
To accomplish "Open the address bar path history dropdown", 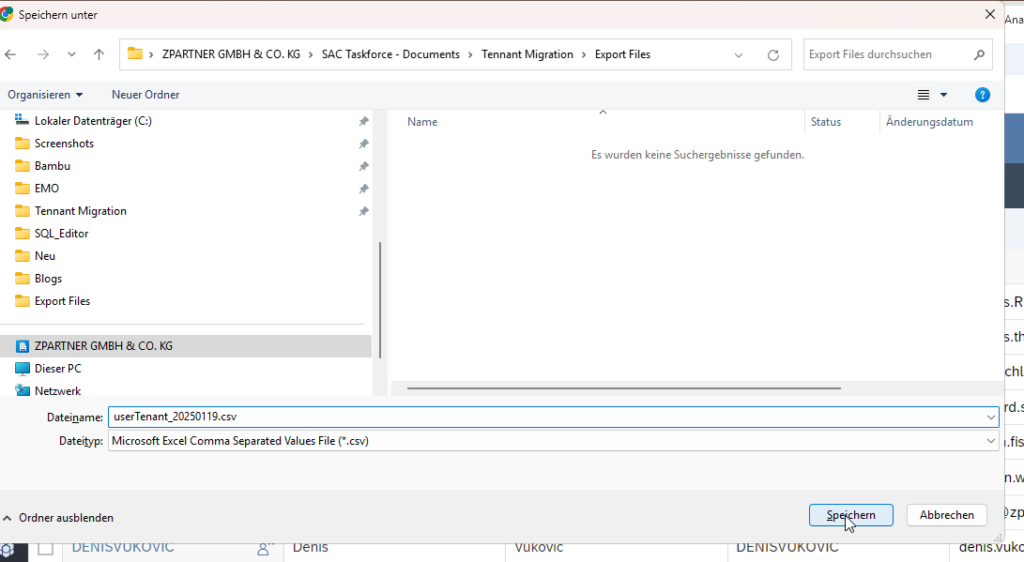I will click(x=738, y=55).
